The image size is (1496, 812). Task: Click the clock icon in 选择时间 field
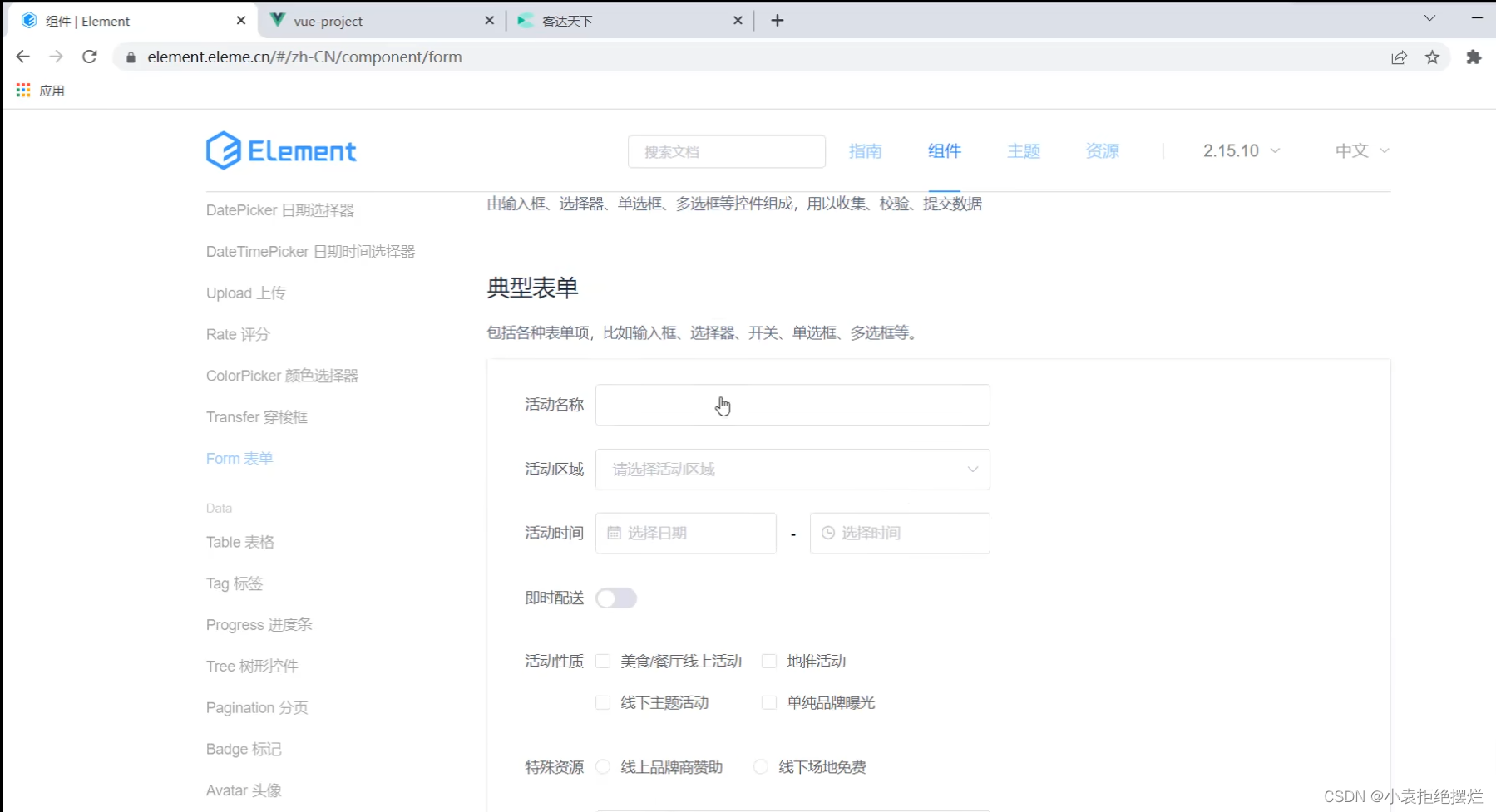coord(828,533)
